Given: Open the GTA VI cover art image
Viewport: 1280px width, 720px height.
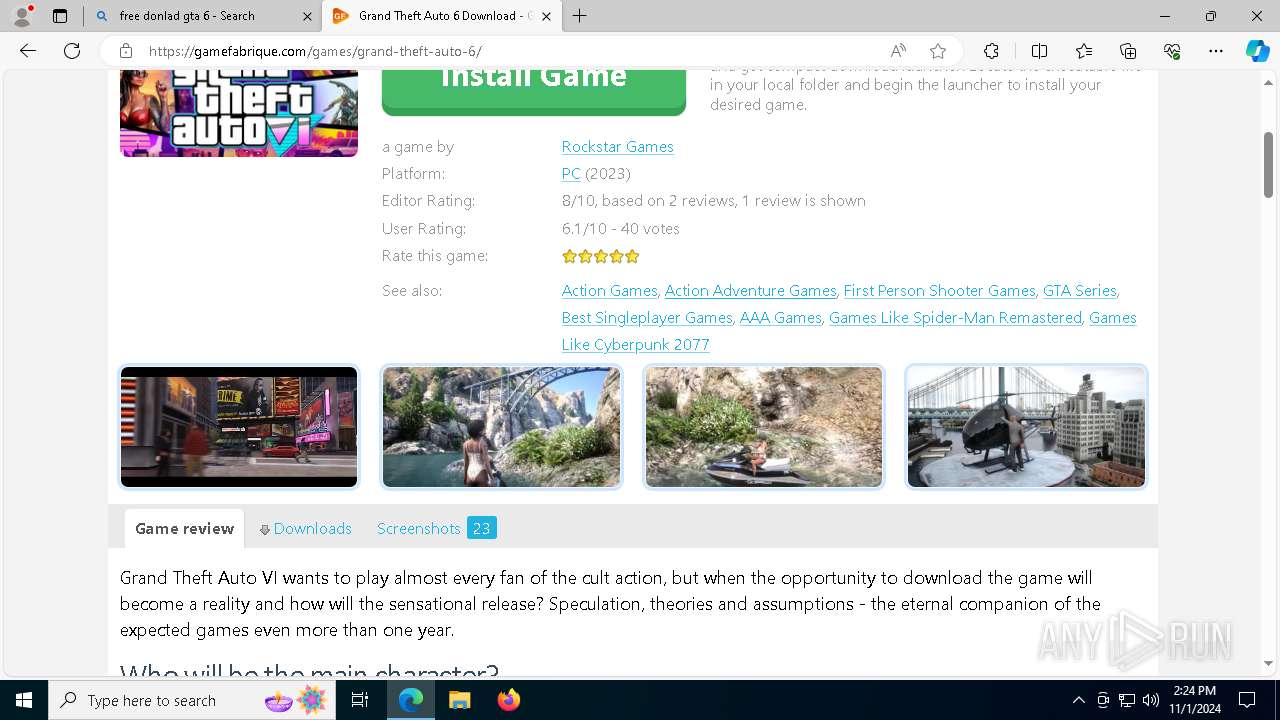Looking at the screenshot, I should 239,113.
